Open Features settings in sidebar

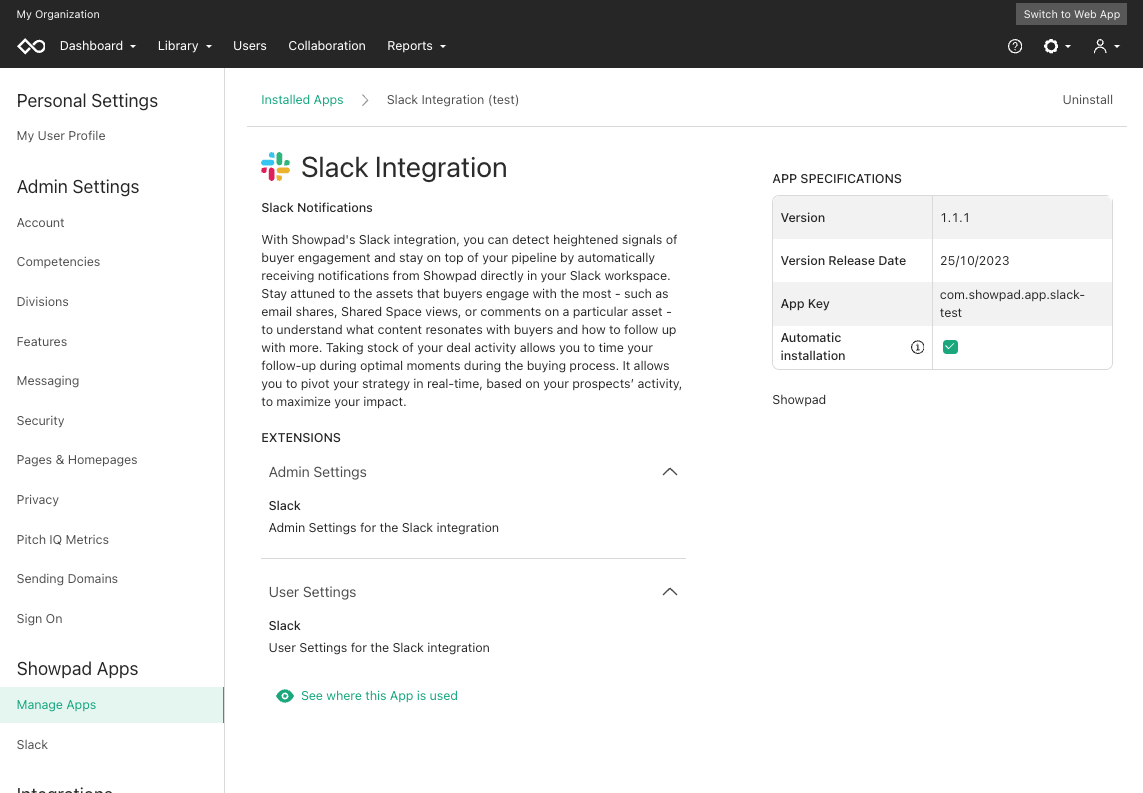click(42, 342)
